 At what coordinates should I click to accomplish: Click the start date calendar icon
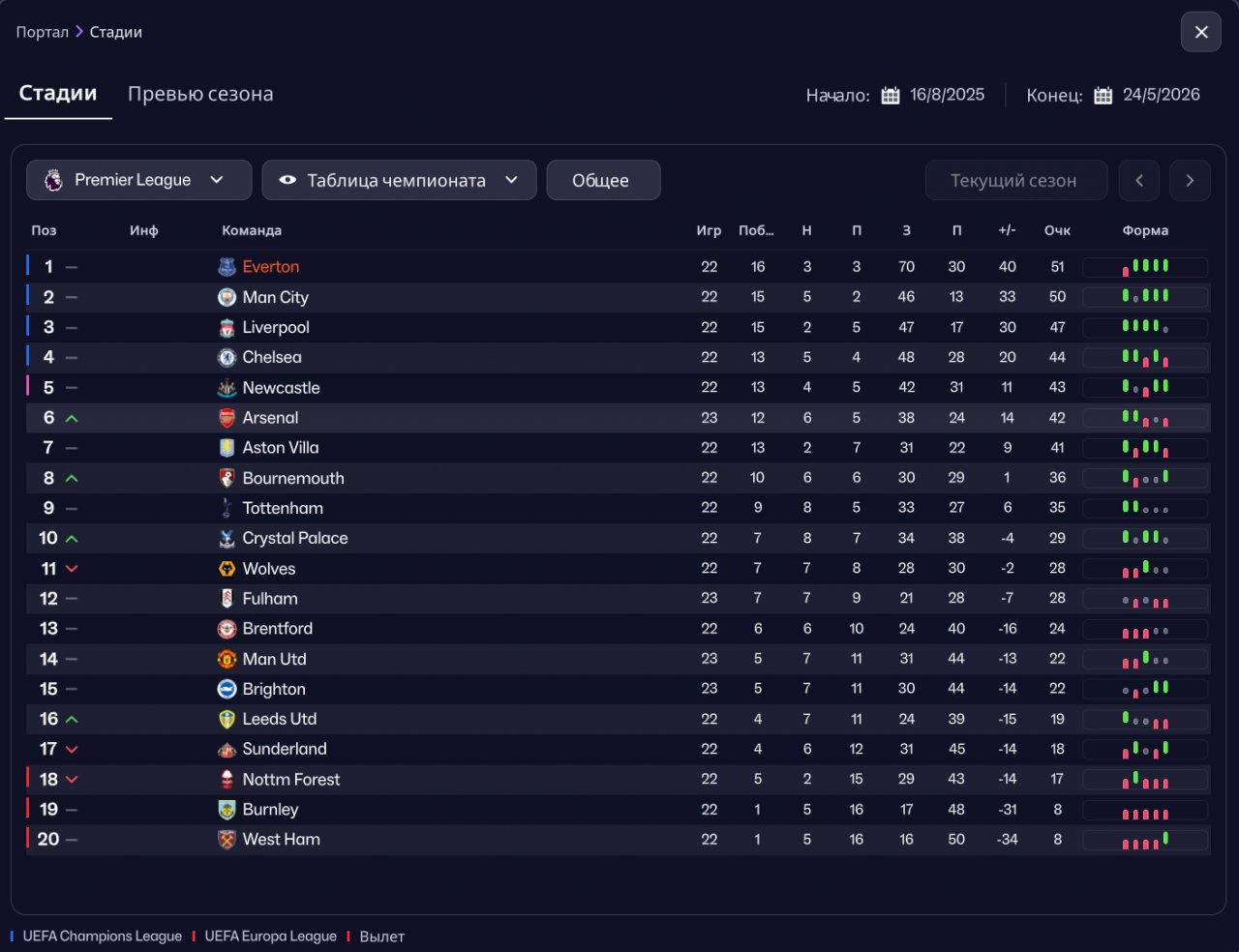tap(891, 96)
